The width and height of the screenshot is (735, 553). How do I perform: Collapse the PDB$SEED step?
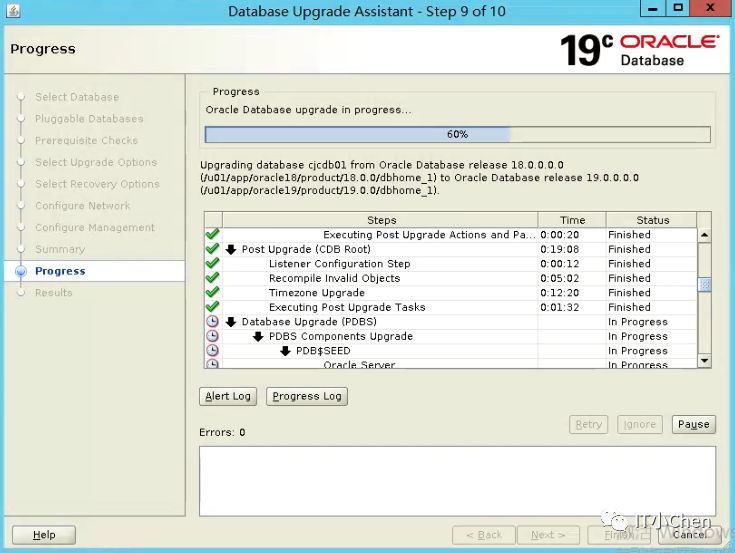coord(285,351)
